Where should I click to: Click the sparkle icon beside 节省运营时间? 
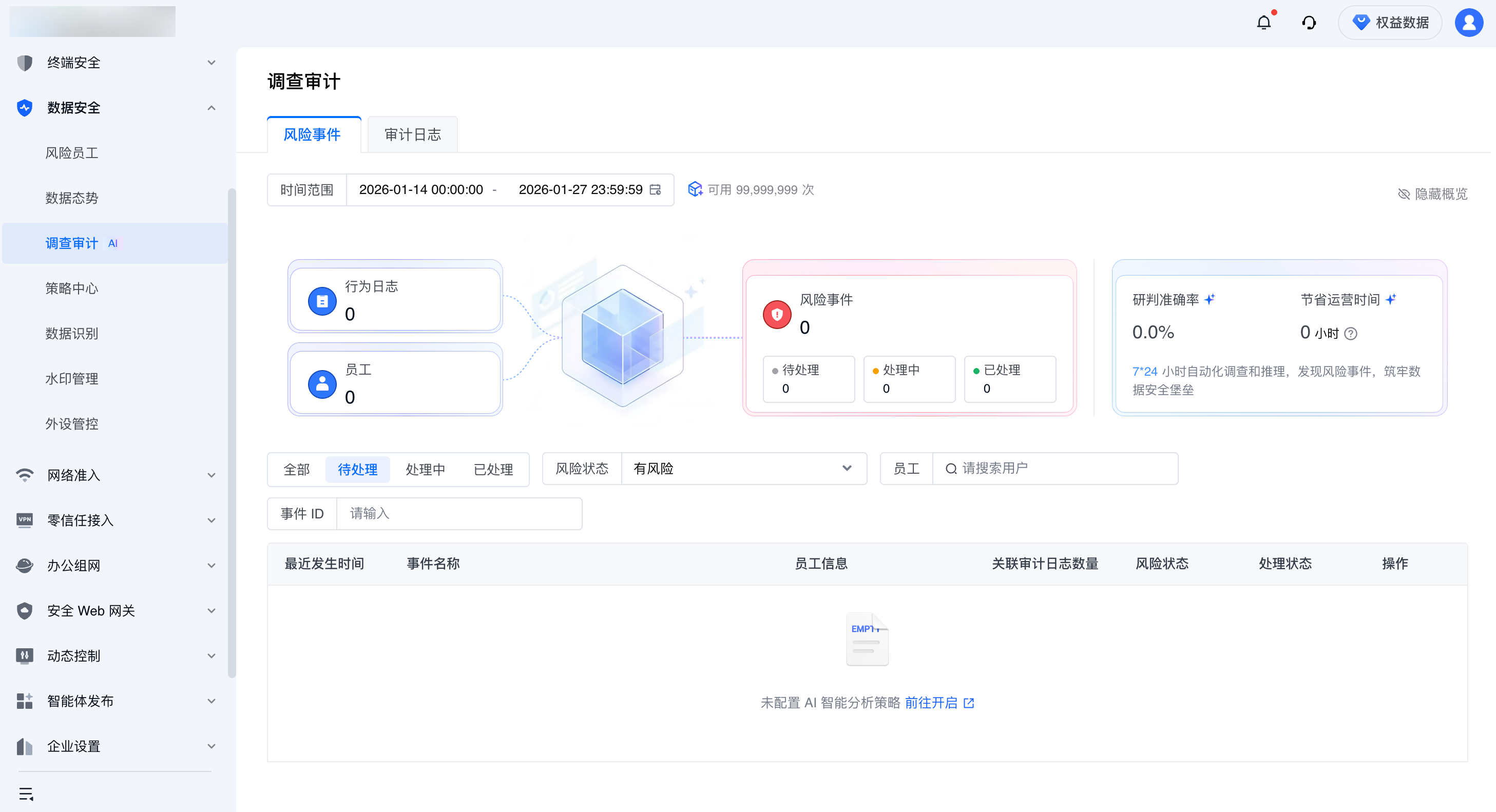pos(1391,299)
